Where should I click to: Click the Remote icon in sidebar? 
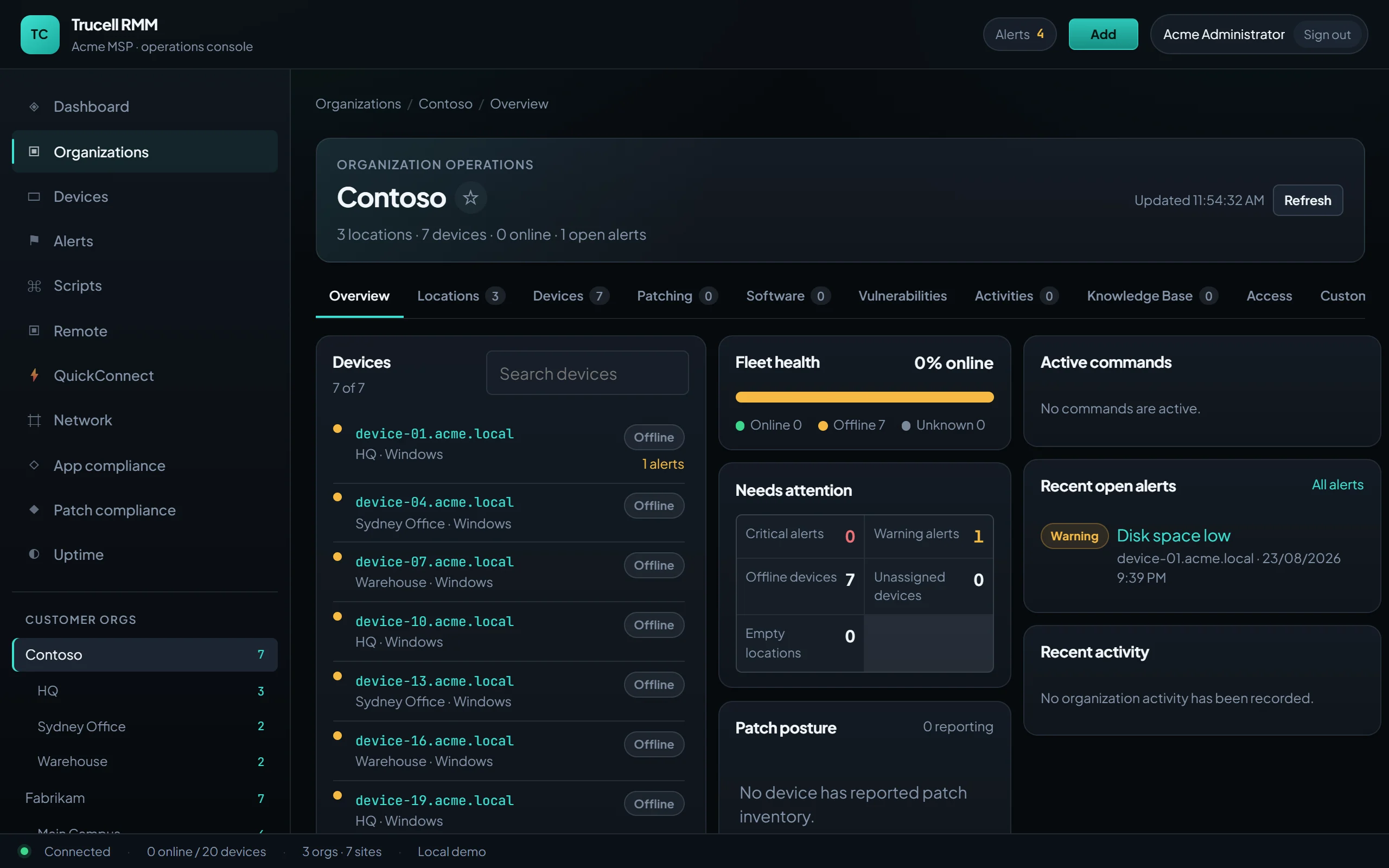[x=34, y=331]
